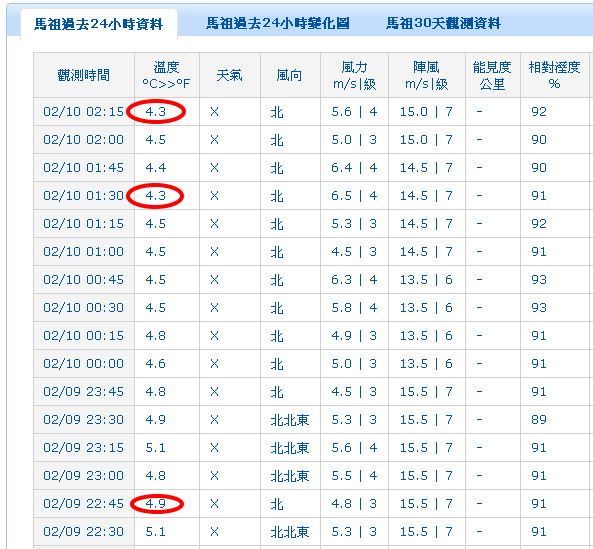Viewport: 593px width, 549px height.
Task: Click the 天氣 column header
Action: [x=230, y=75]
